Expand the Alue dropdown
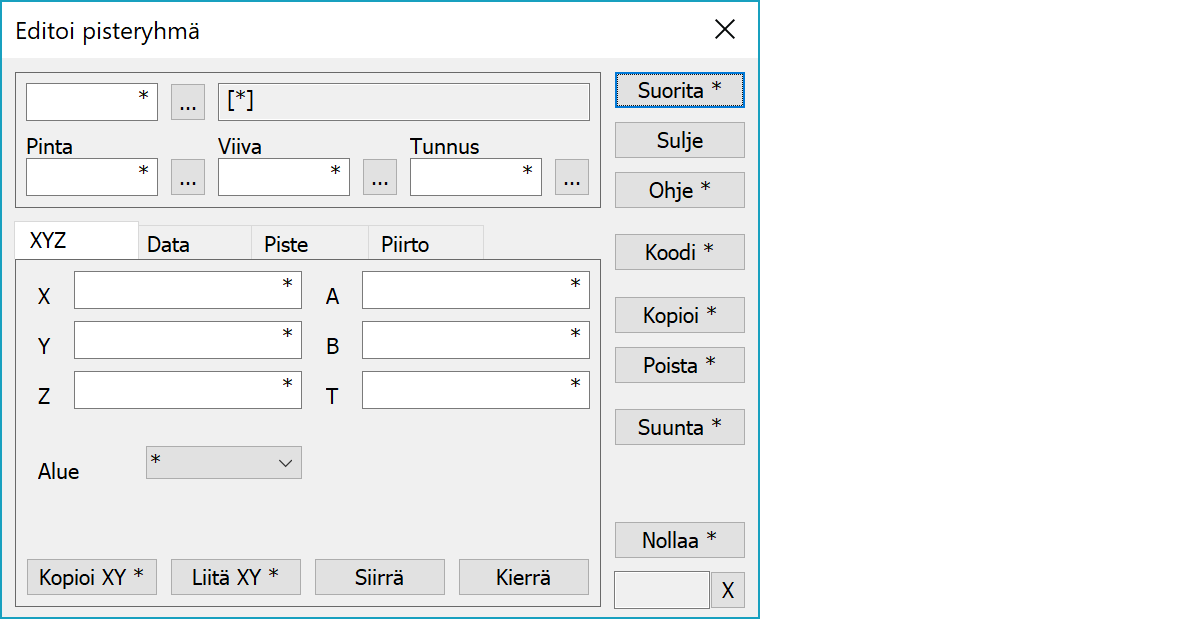 click(224, 463)
